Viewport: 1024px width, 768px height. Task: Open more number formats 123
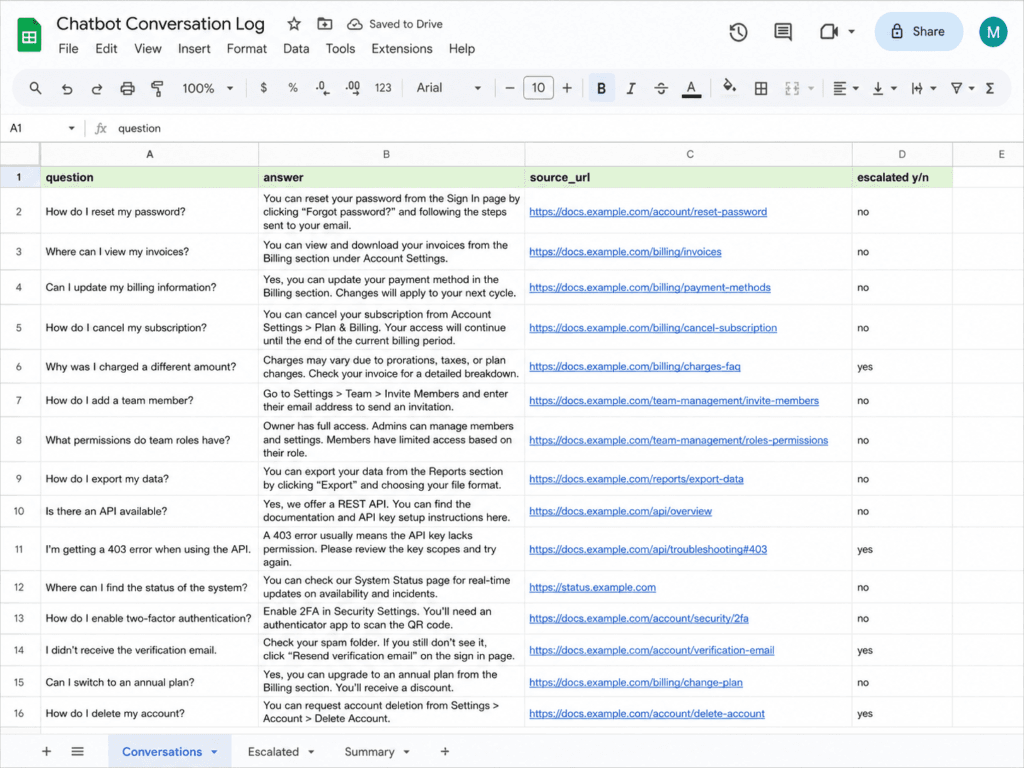tap(383, 88)
